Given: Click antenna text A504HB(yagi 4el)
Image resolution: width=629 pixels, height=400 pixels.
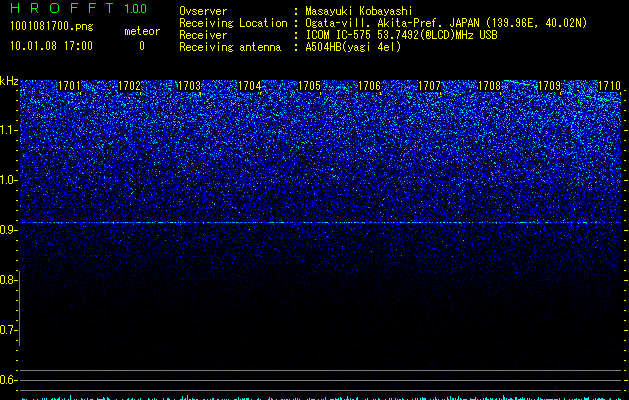Looking at the screenshot, I should 353,47.
